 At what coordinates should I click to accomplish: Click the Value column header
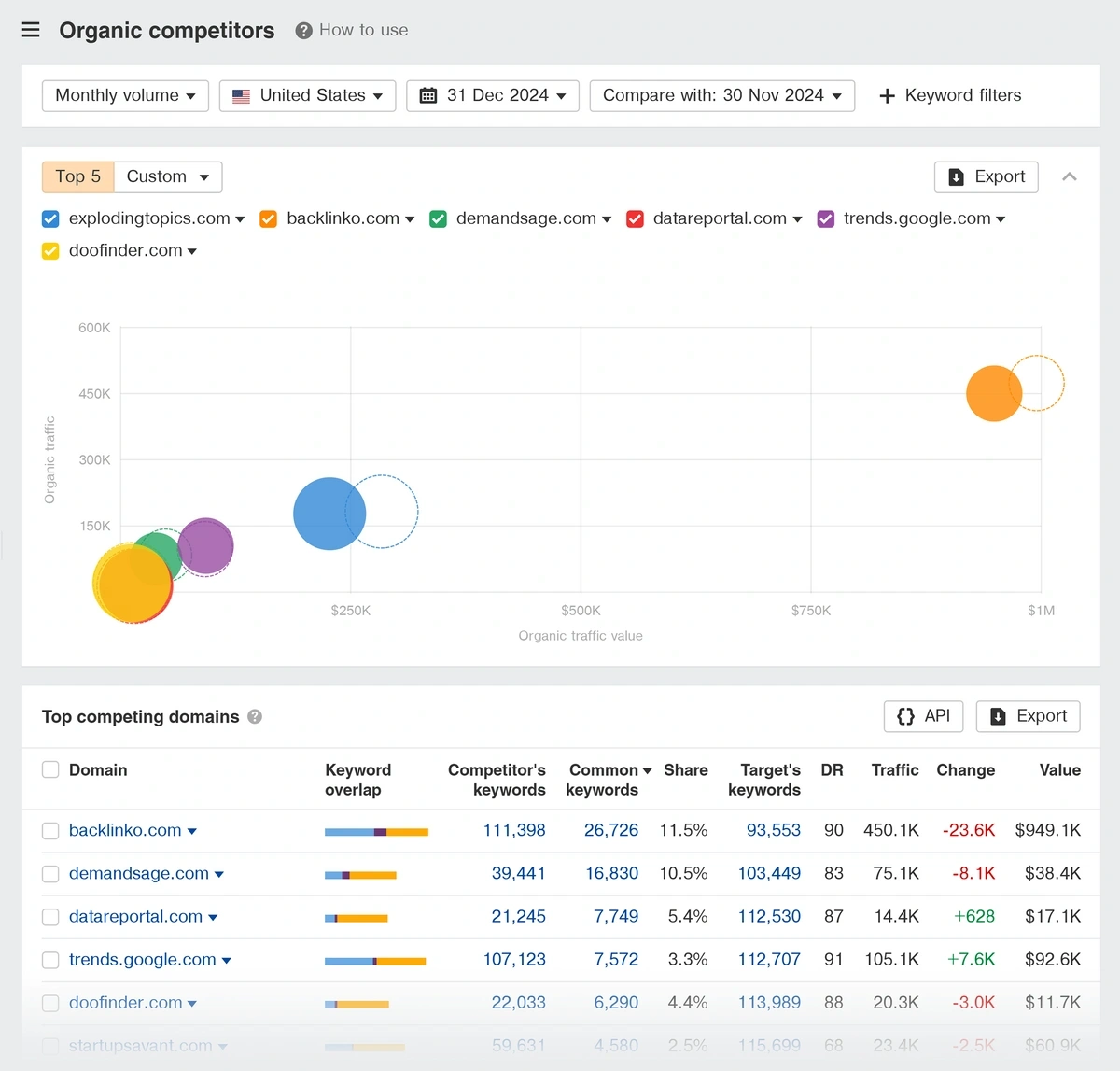(1060, 770)
